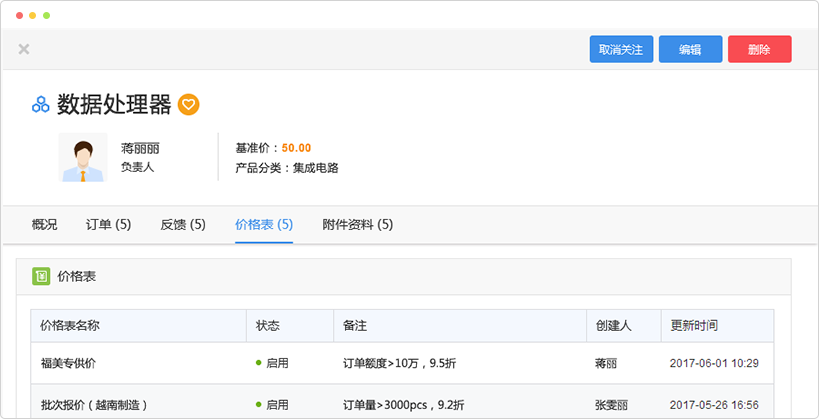This screenshot has height=419, width=819.
Task: Click the 取消关注 button
Action: click(620, 49)
